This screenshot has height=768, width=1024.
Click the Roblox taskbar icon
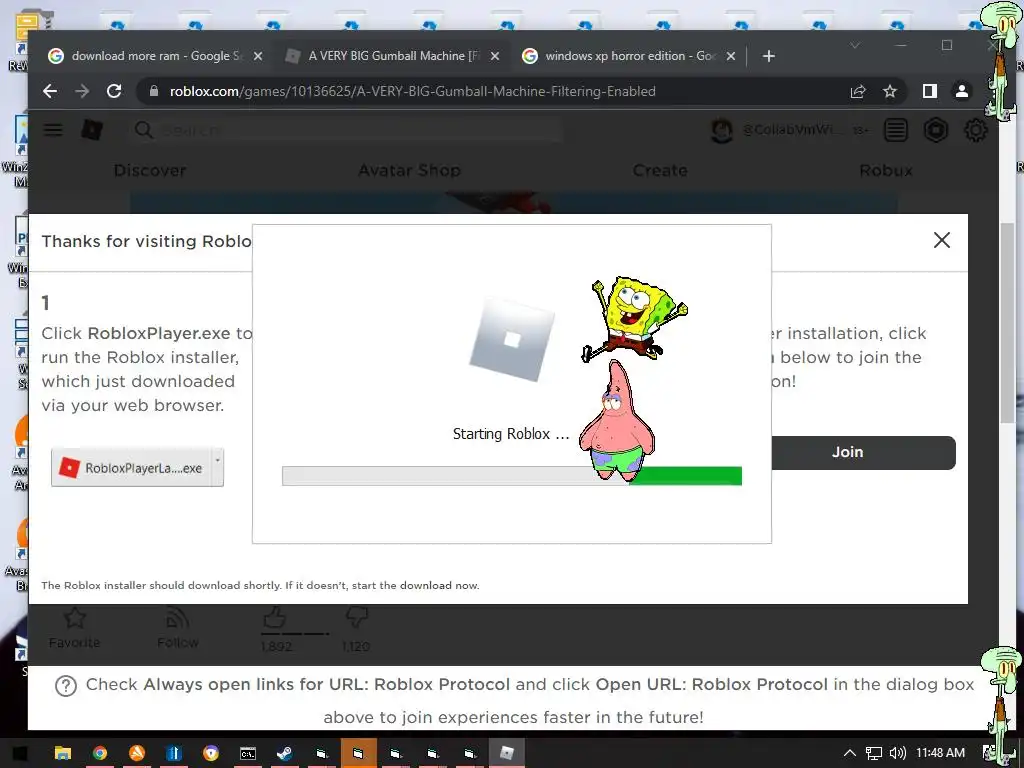click(507, 753)
